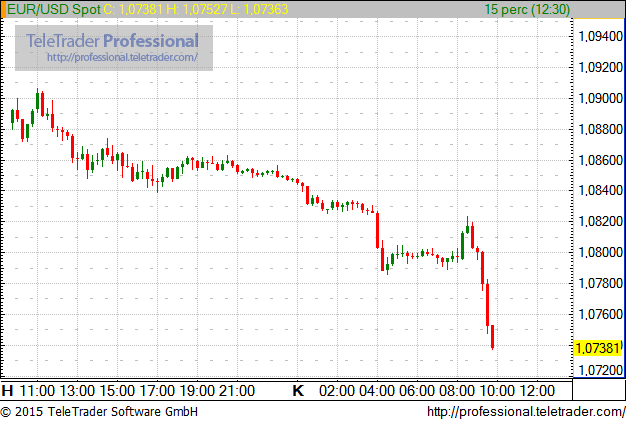
Task: Click the 10:00 time axis label
Action: [x=497, y=391]
